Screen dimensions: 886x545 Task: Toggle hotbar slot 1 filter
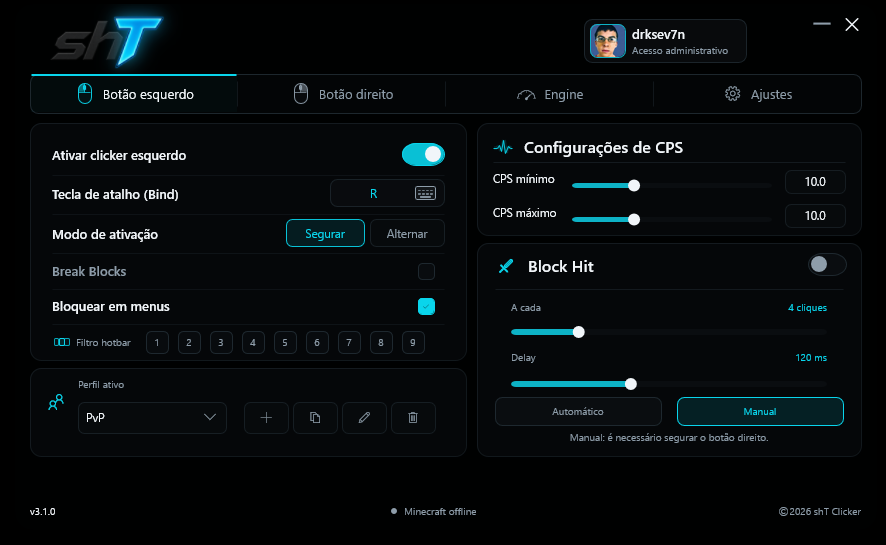coord(157,342)
